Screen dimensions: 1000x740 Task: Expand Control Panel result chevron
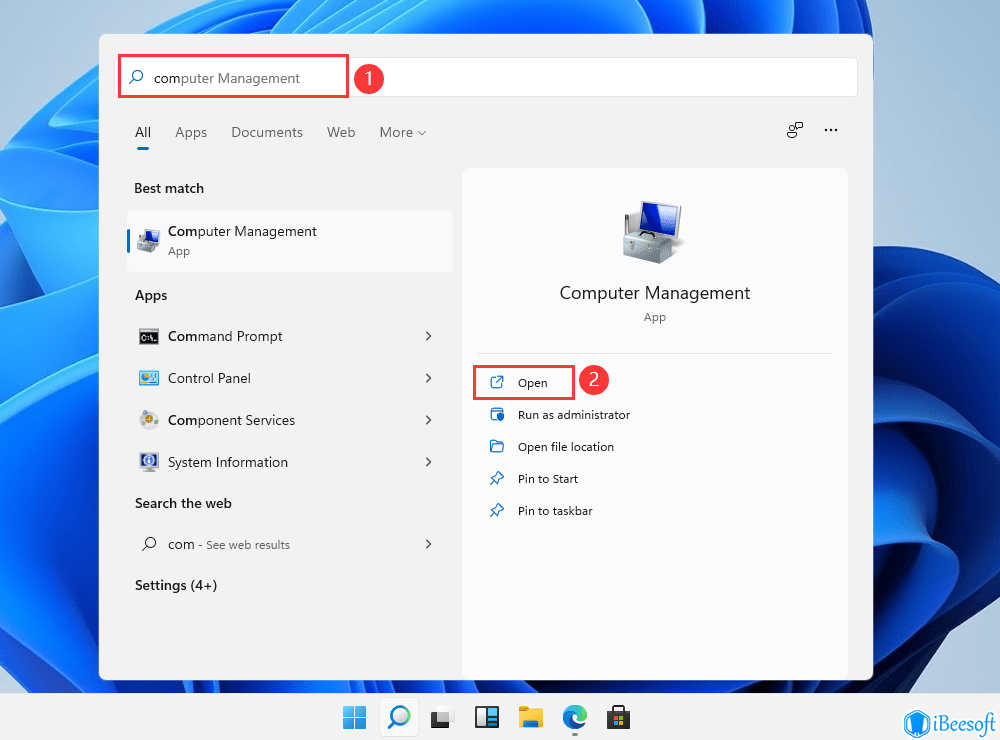428,378
